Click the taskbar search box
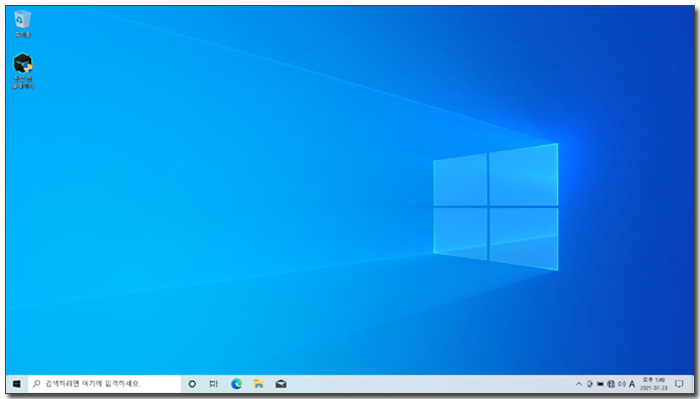700x399 pixels. [x=104, y=384]
